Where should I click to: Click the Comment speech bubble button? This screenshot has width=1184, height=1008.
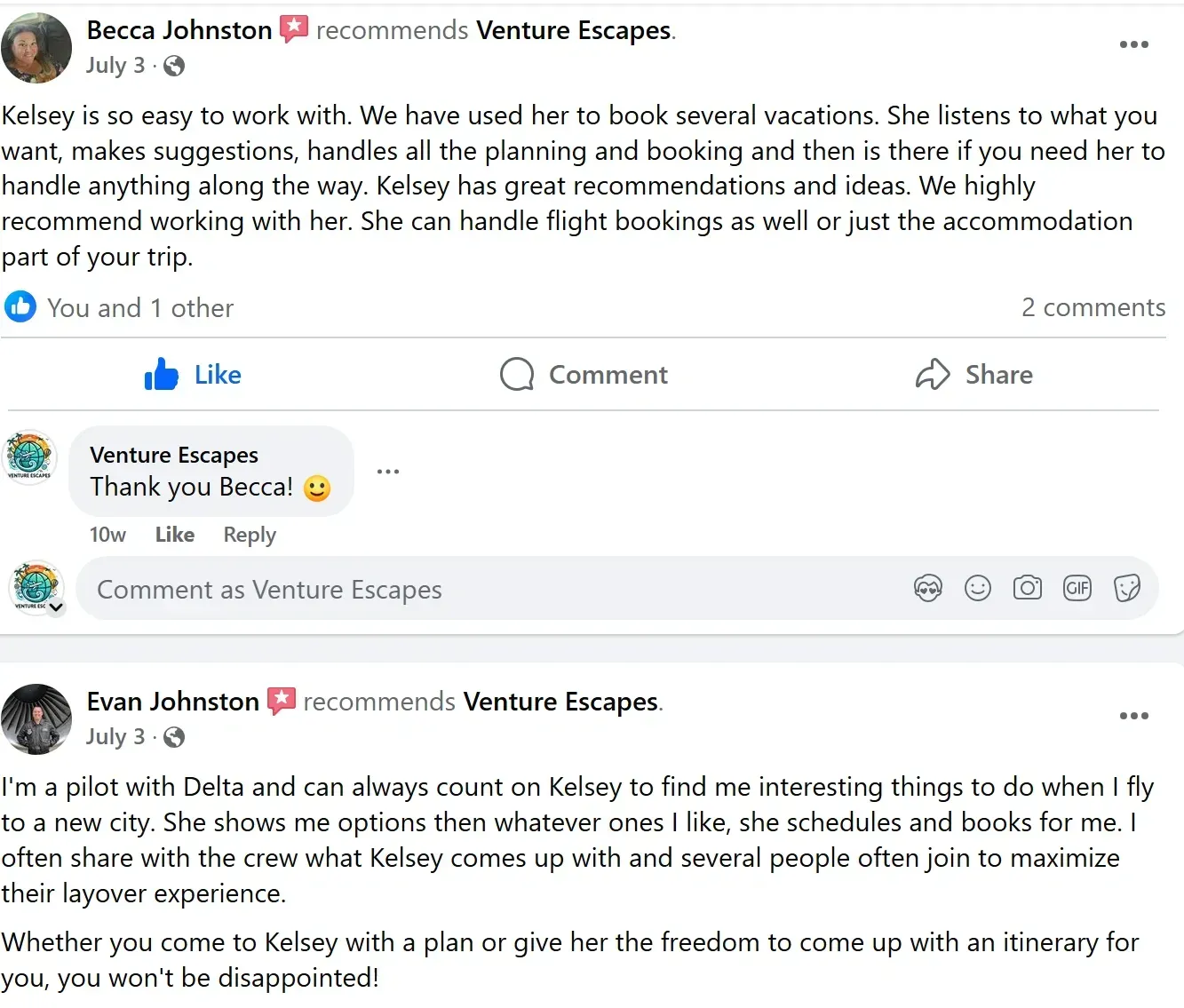[x=584, y=375]
